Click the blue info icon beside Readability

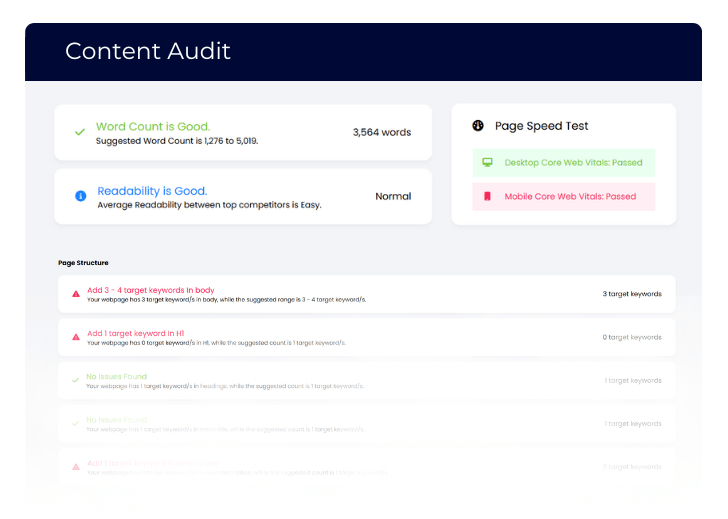pos(80,196)
